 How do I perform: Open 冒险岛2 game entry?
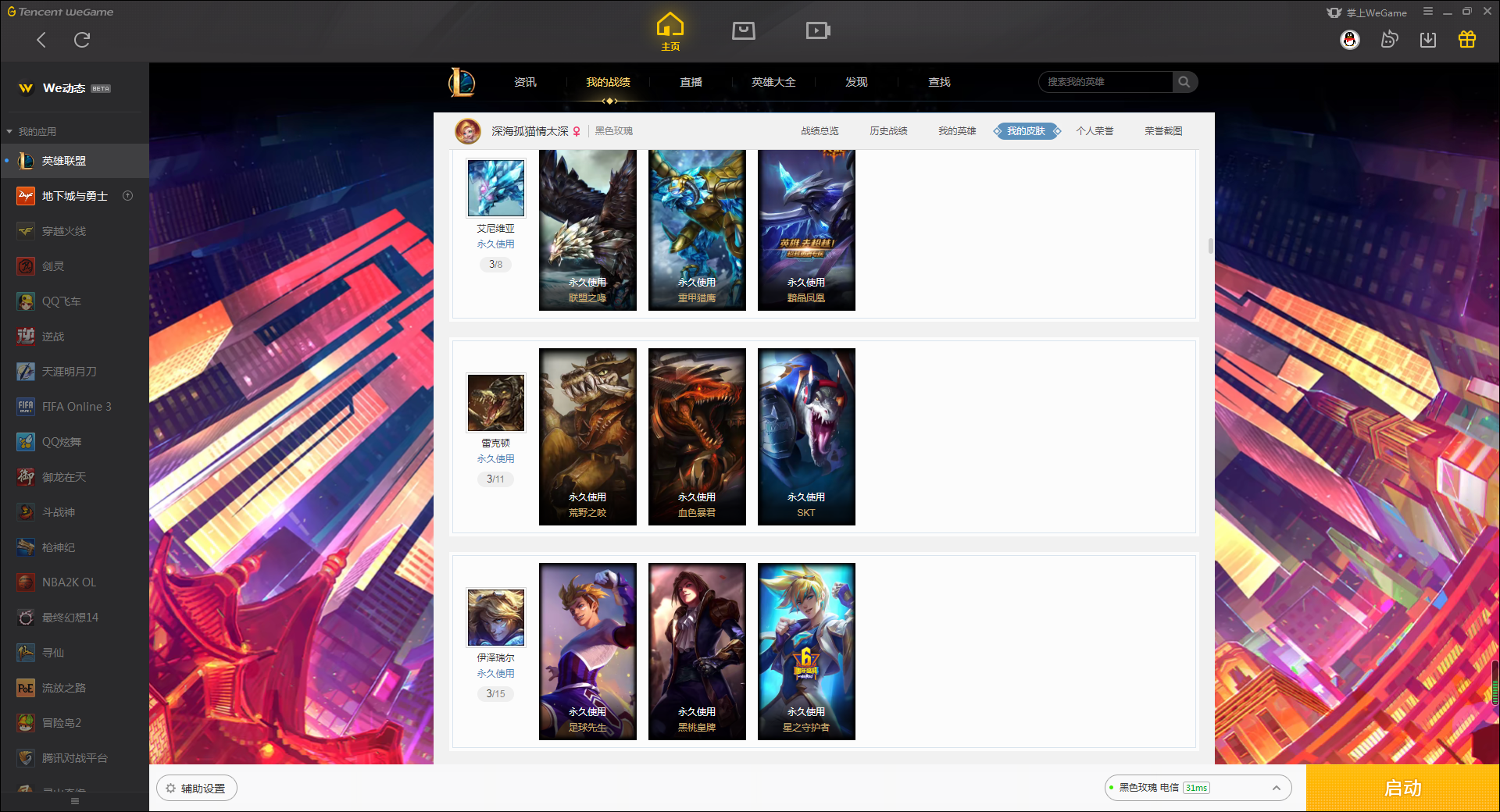tap(74, 723)
